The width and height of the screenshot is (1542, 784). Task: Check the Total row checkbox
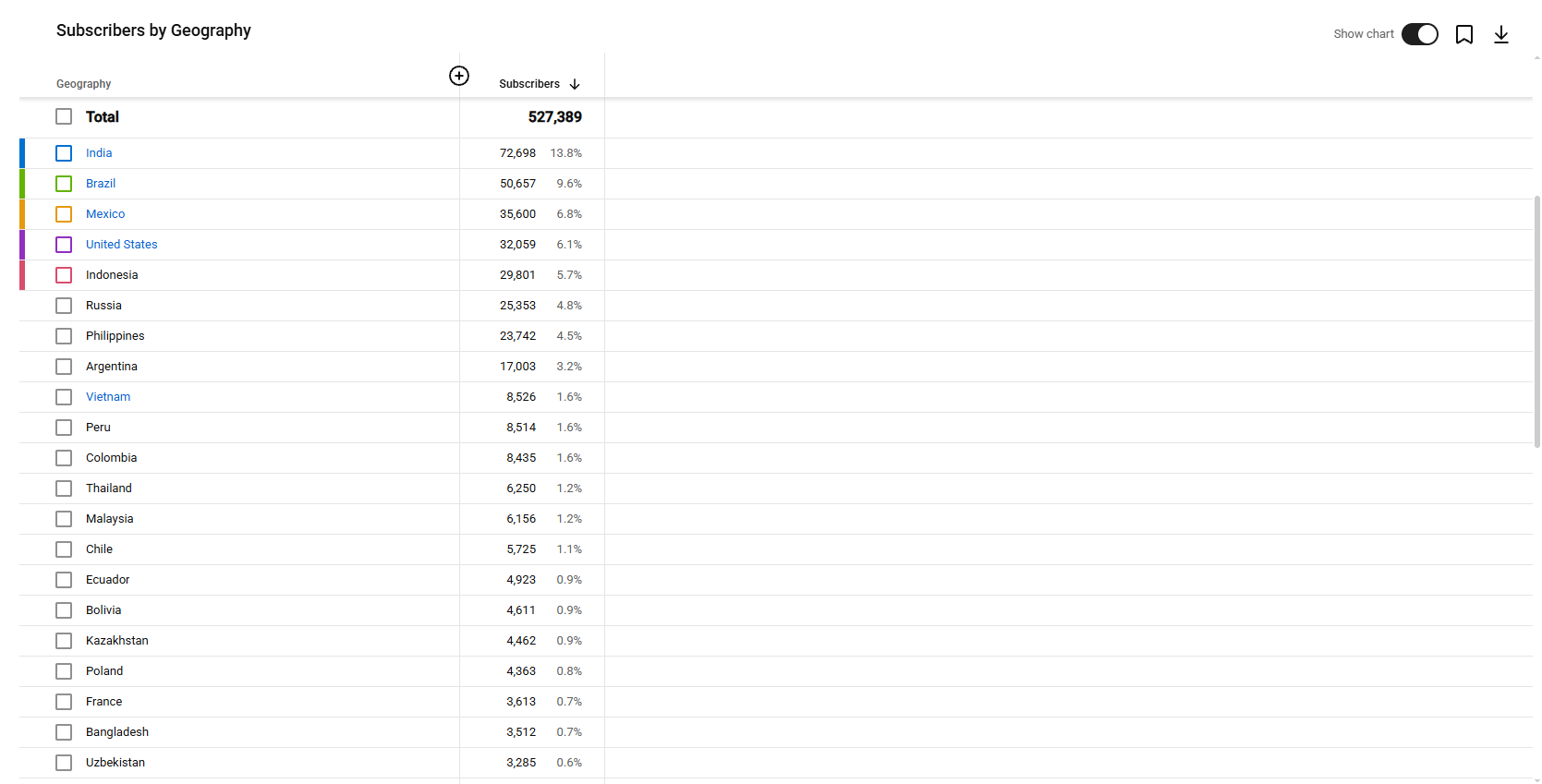64,116
